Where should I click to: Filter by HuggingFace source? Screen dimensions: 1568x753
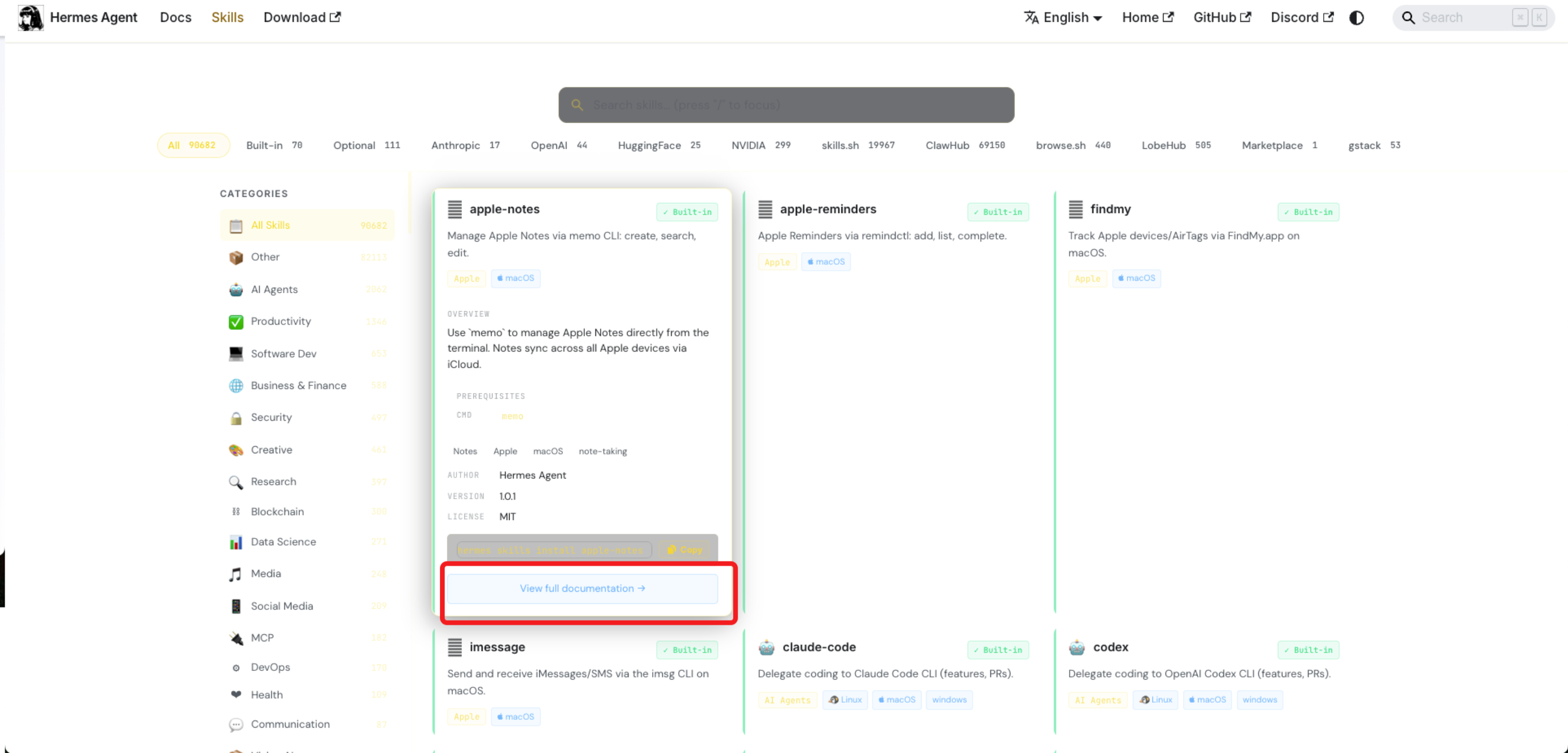point(659,145)
